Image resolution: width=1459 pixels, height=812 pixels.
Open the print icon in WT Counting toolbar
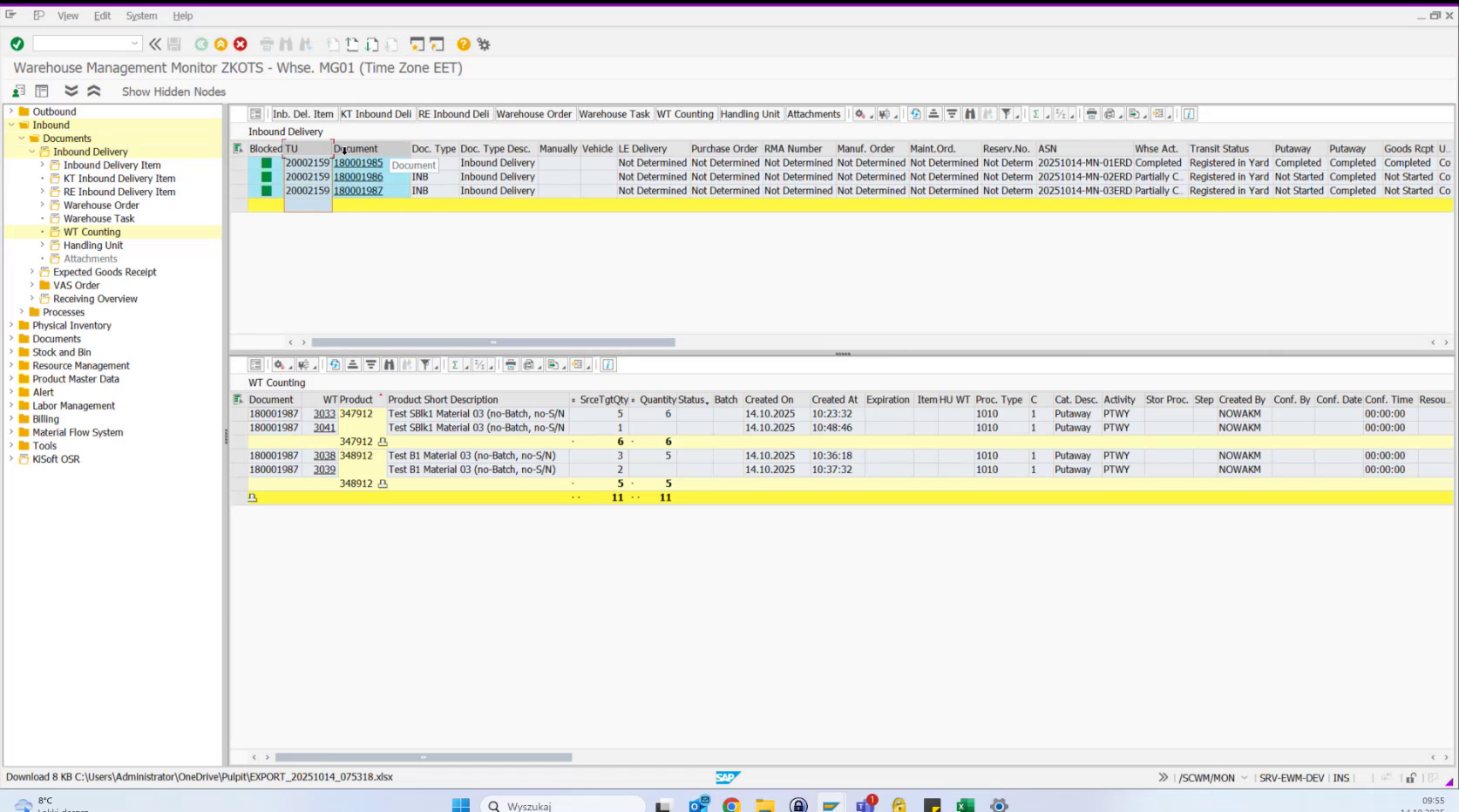(x=511, y=364)
